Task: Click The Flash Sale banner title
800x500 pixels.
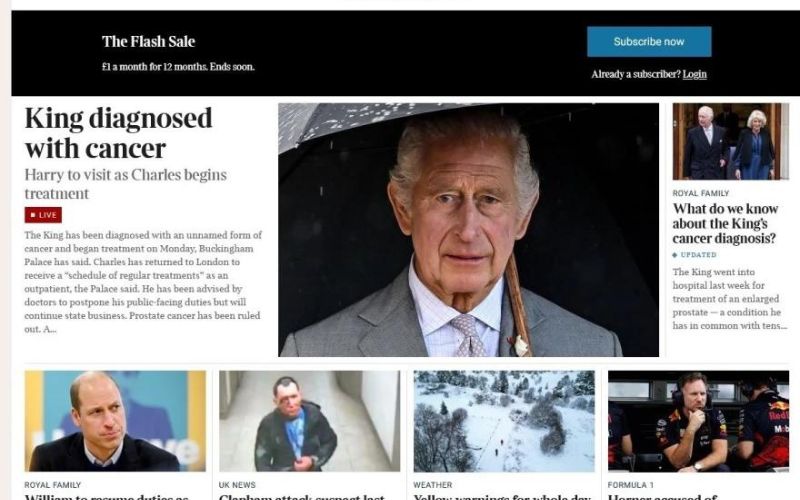Action: click(x=148, y=41)
